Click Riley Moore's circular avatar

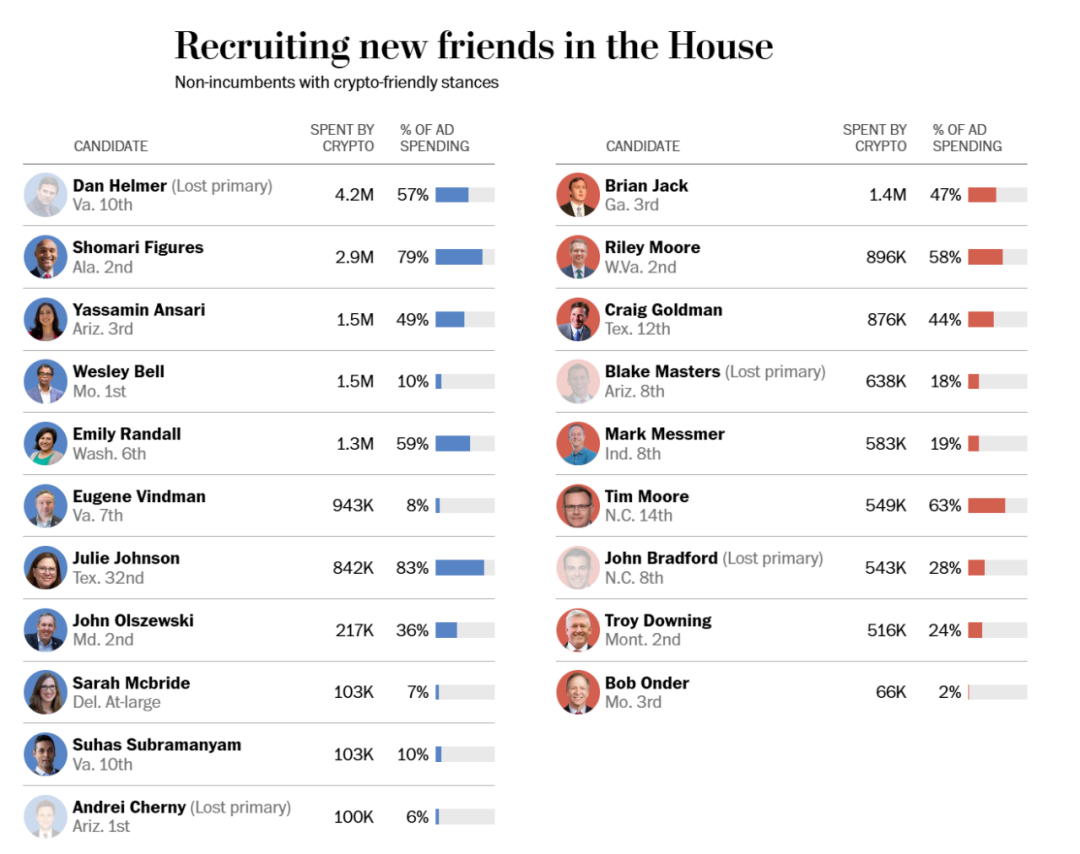[x=577, y=257]
